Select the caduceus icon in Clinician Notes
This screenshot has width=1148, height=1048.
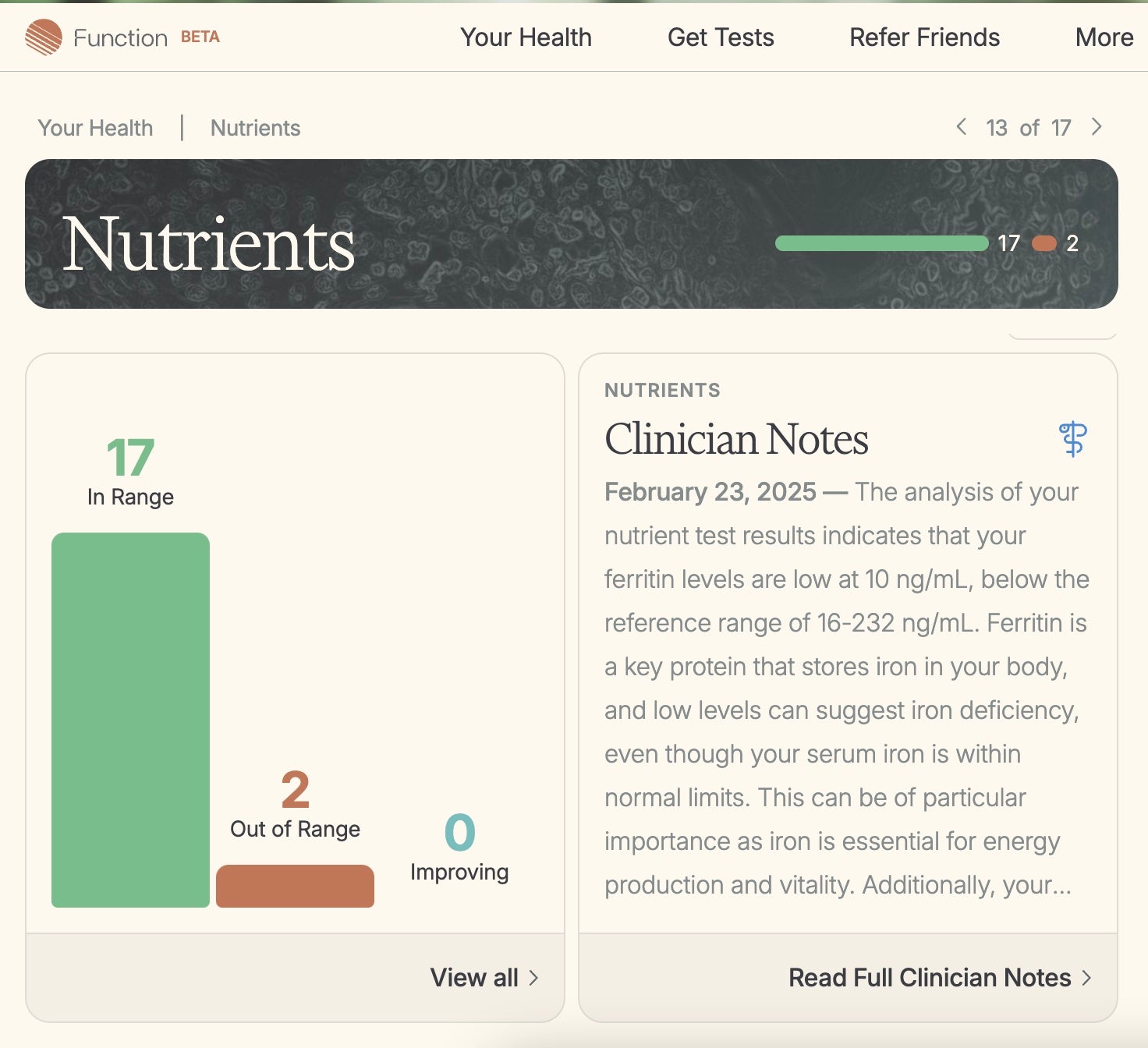(1072, 439)
